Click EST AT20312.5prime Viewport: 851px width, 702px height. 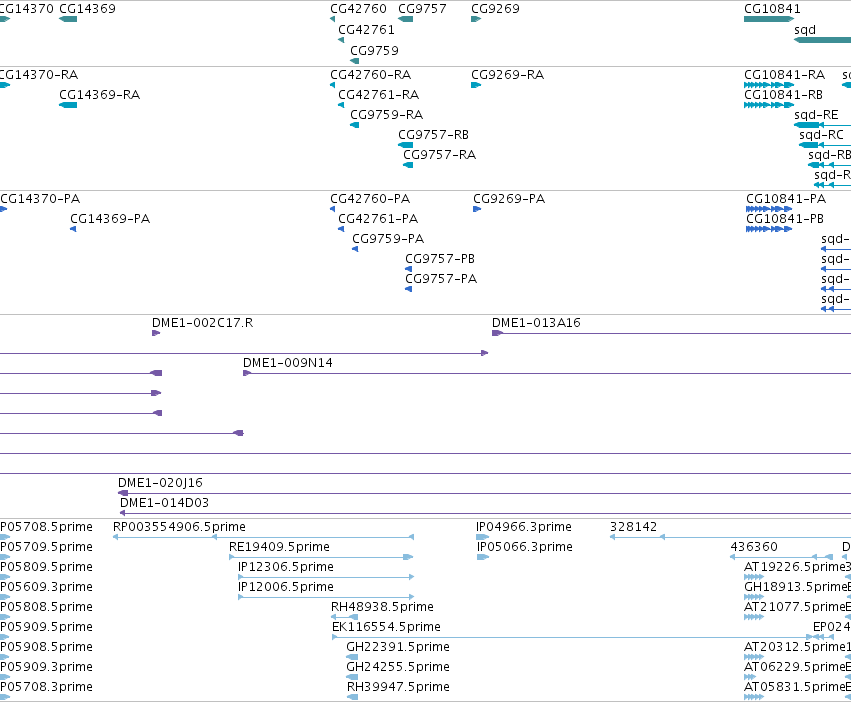pyautogui.click(x=795, y=647)
